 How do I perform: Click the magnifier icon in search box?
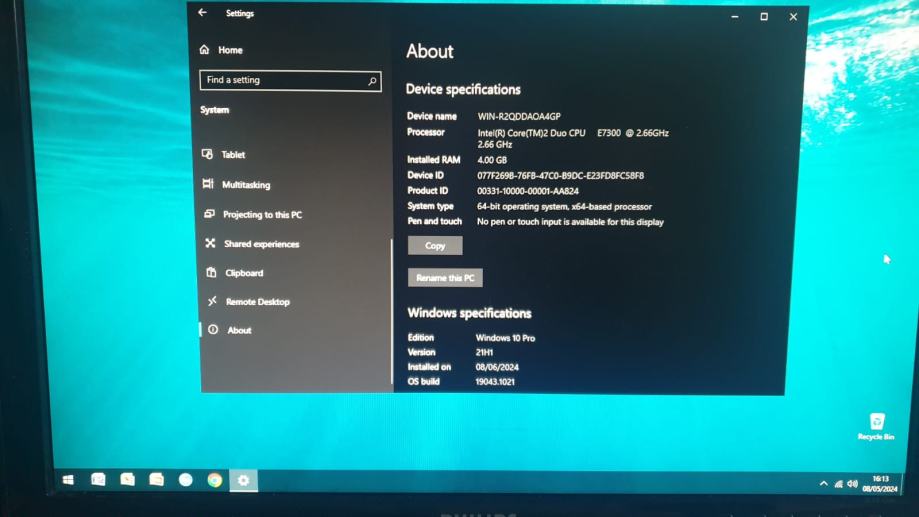pos(372,81)
